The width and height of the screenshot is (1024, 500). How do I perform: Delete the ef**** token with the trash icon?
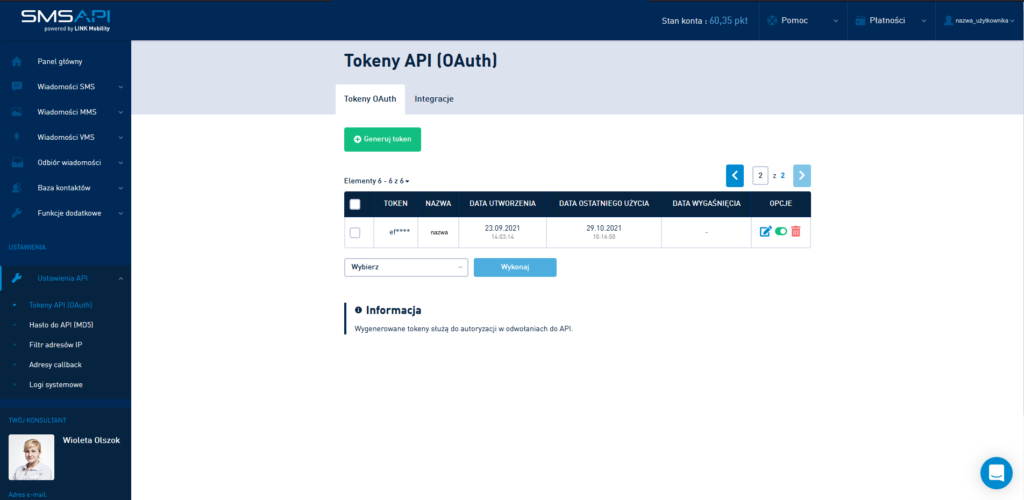[795, 231]
